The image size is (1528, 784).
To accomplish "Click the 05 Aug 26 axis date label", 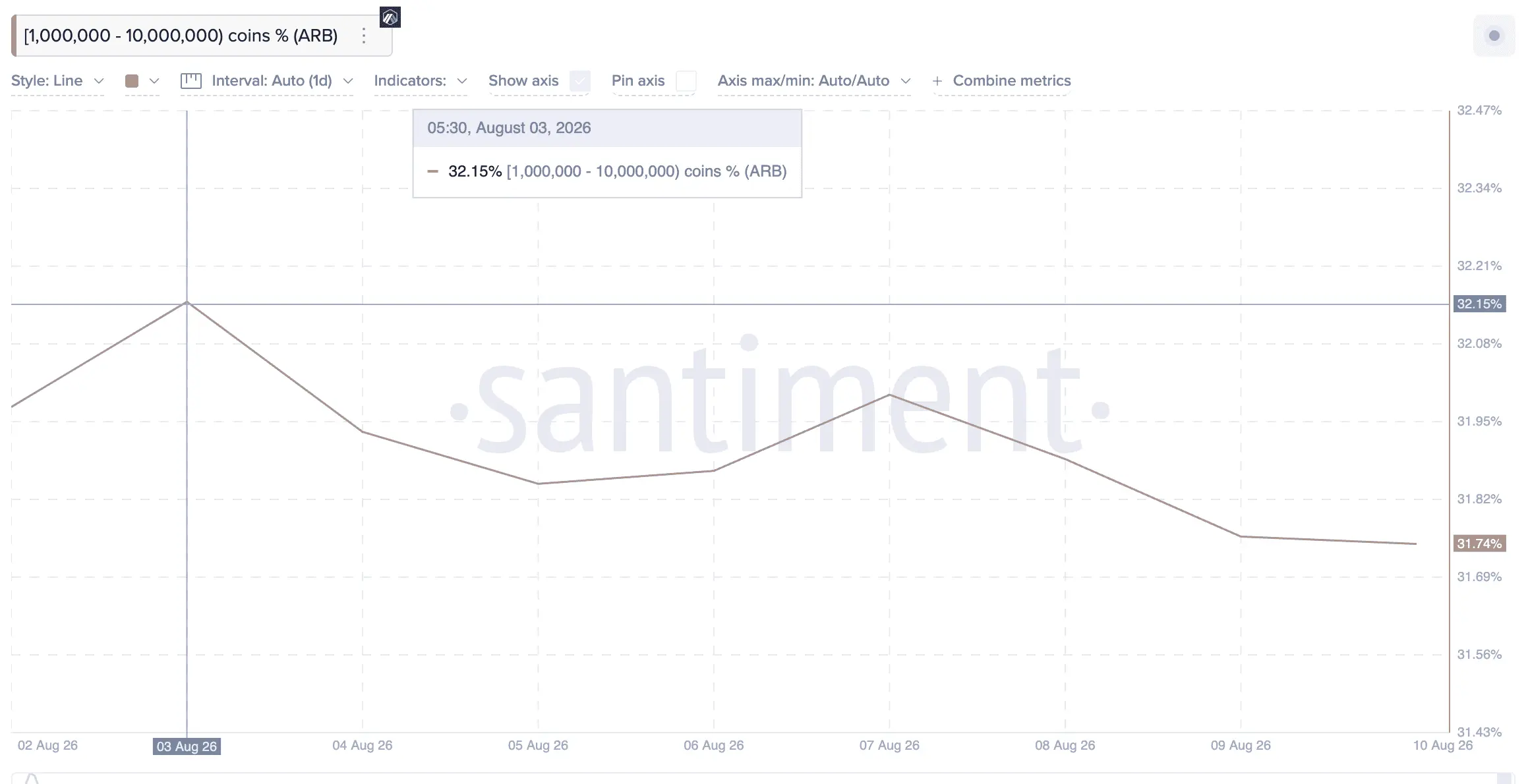I will tap(538, 745).
